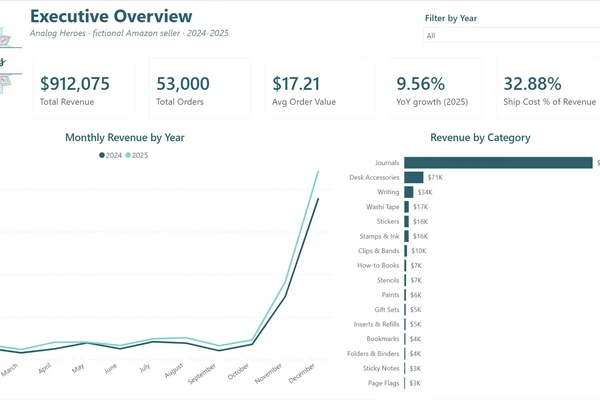This screenshot has width=600, height=400.
Task: Click the Clips & Bands category label
Action: (378, 251)
